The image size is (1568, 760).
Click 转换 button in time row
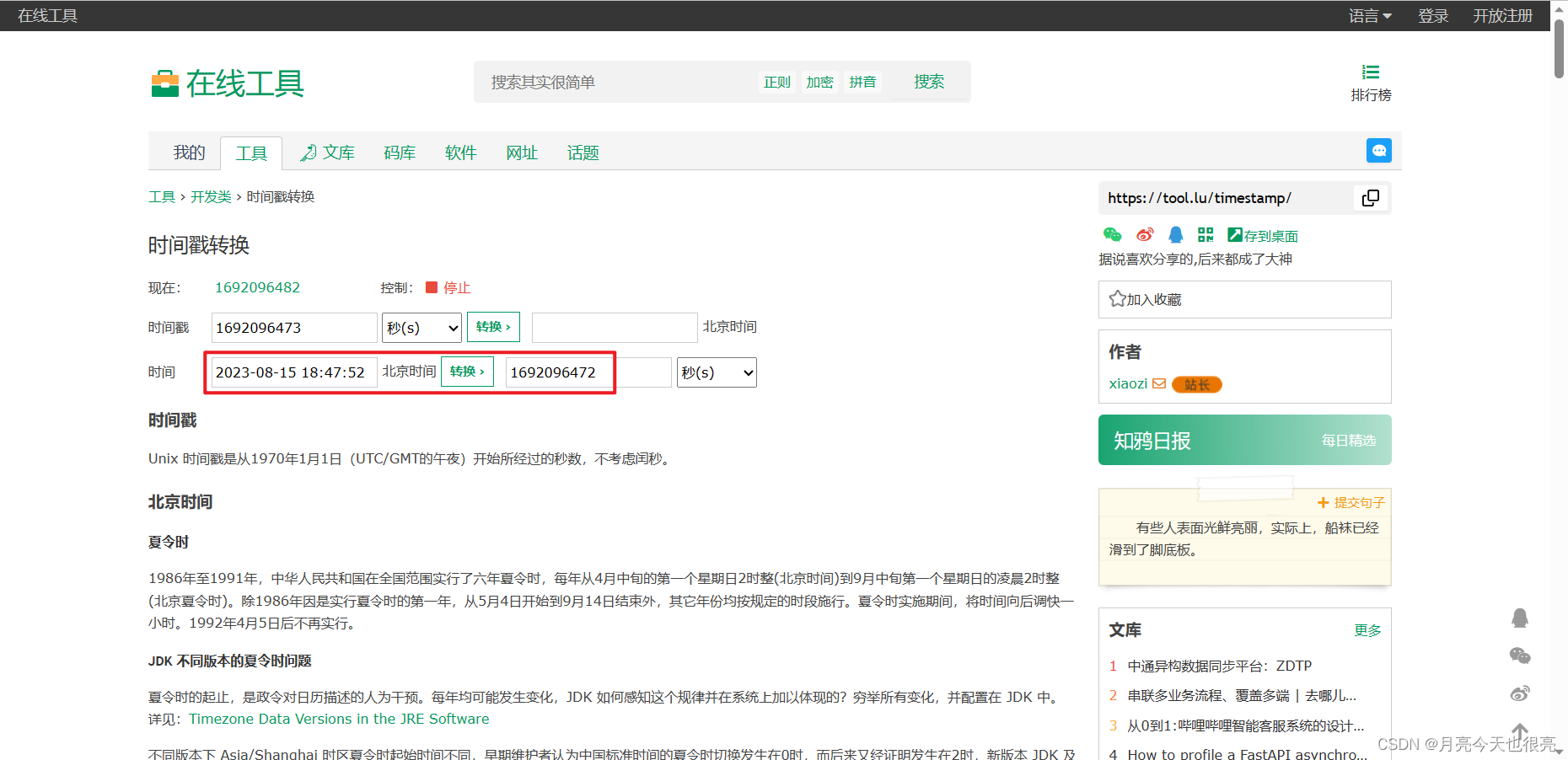(467, 372)
